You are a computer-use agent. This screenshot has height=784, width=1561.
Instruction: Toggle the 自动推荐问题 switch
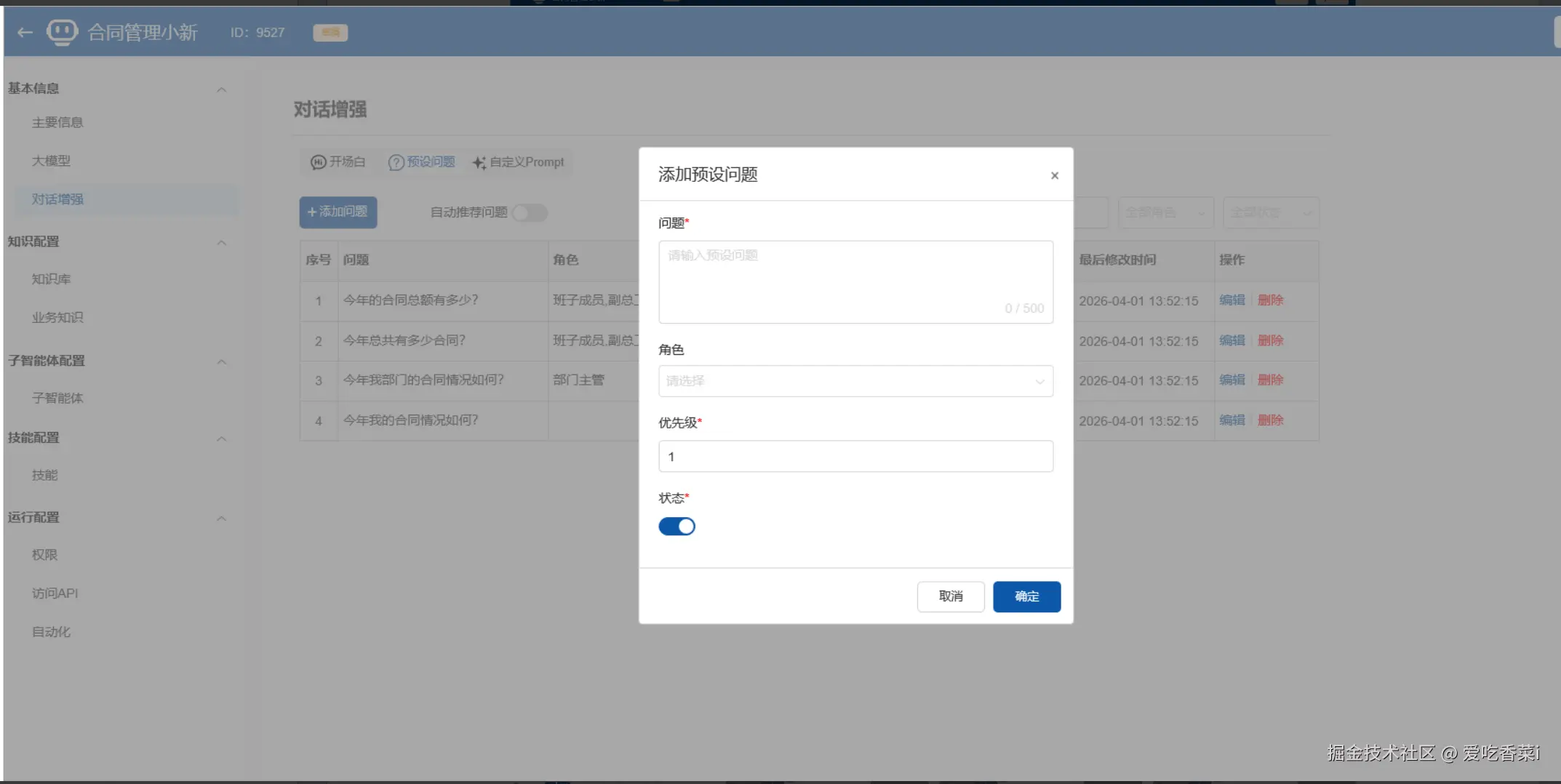click(530, 212)
